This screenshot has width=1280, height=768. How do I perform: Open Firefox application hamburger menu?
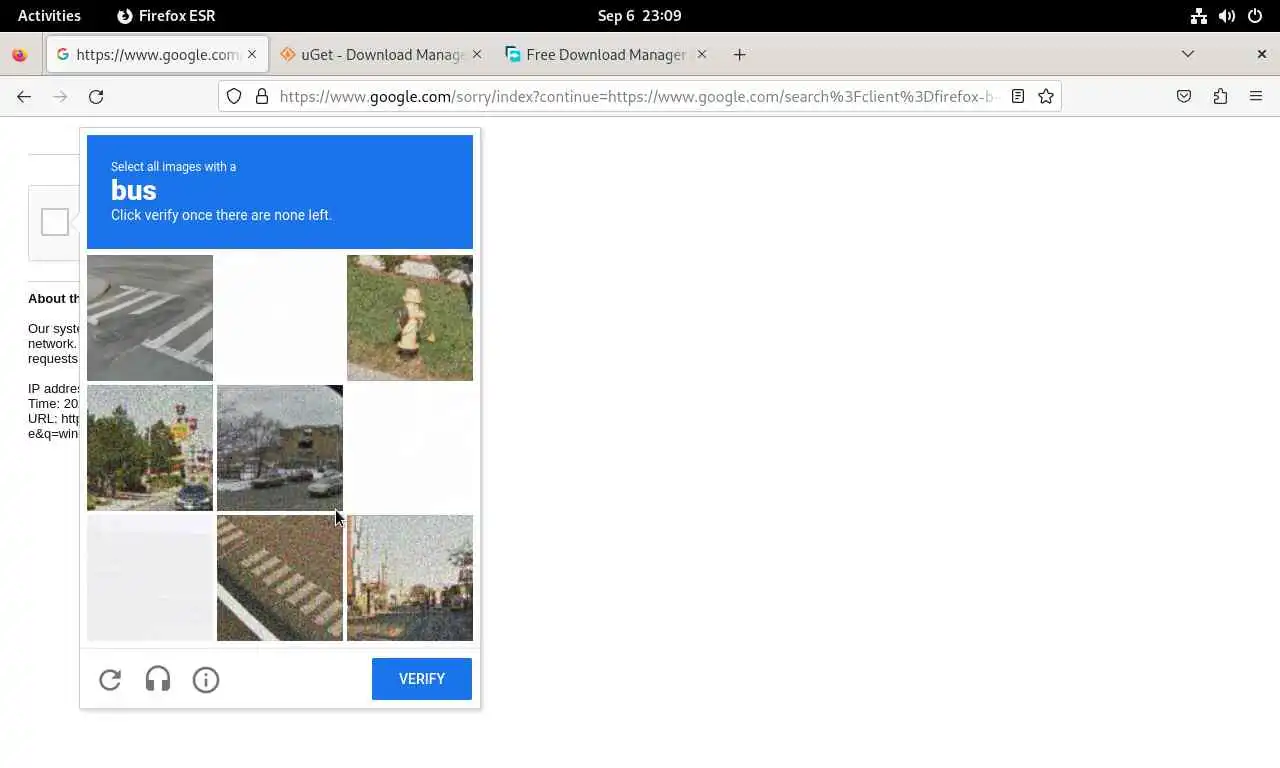coord(1256,96)
